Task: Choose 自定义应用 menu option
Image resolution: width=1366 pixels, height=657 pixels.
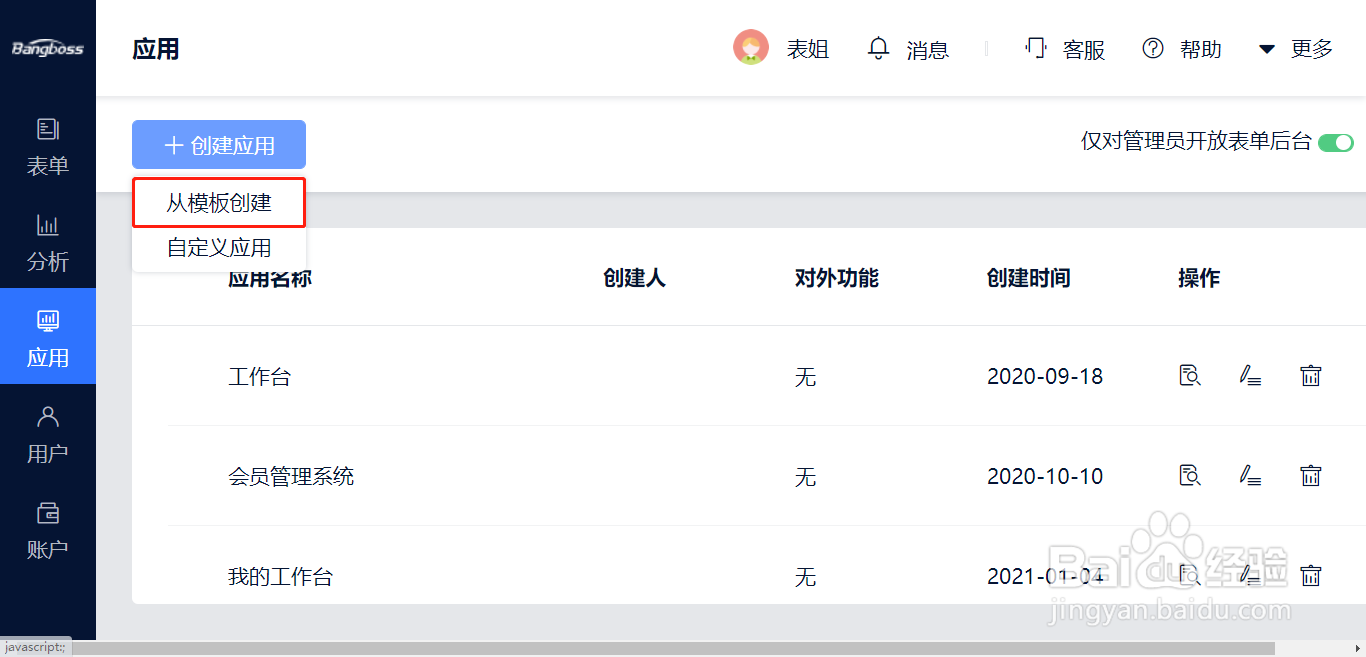Action: (219, 248)
